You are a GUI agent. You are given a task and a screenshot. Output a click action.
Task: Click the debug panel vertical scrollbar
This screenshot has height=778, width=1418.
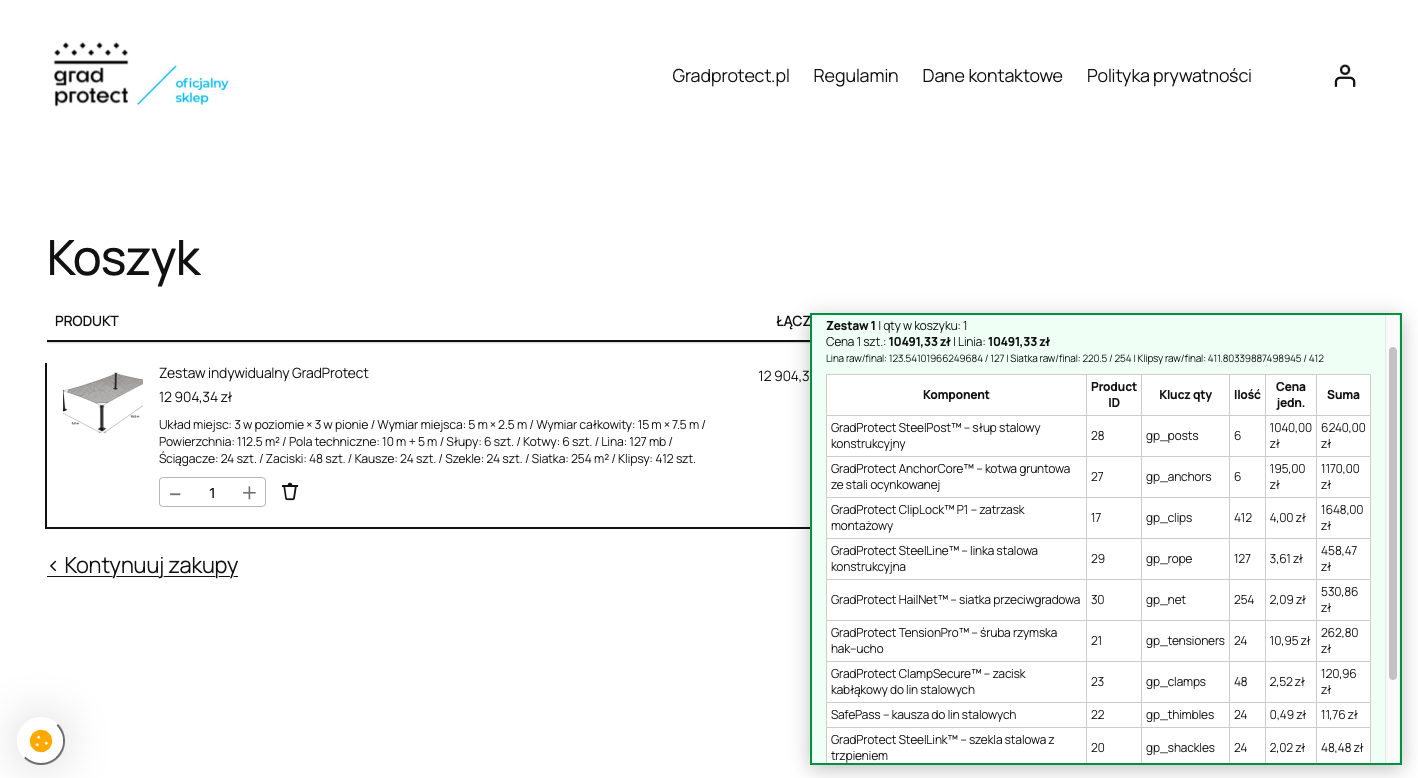click(1393, 513)
